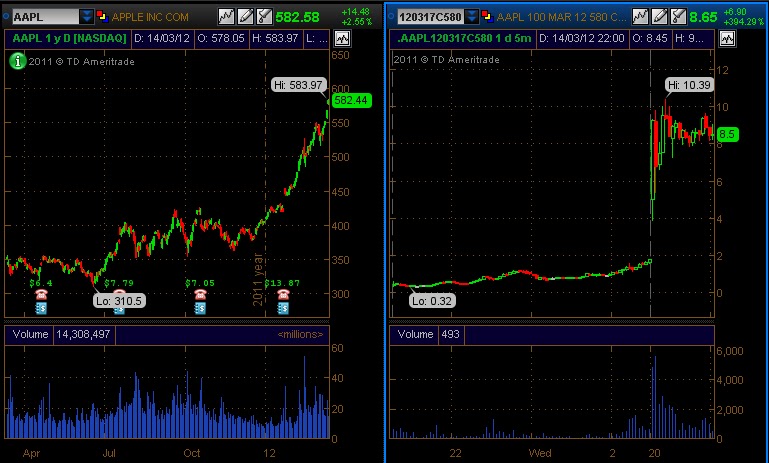Click the phone icon under $13.87
The image size is (769, 463).
coord(283,294)
